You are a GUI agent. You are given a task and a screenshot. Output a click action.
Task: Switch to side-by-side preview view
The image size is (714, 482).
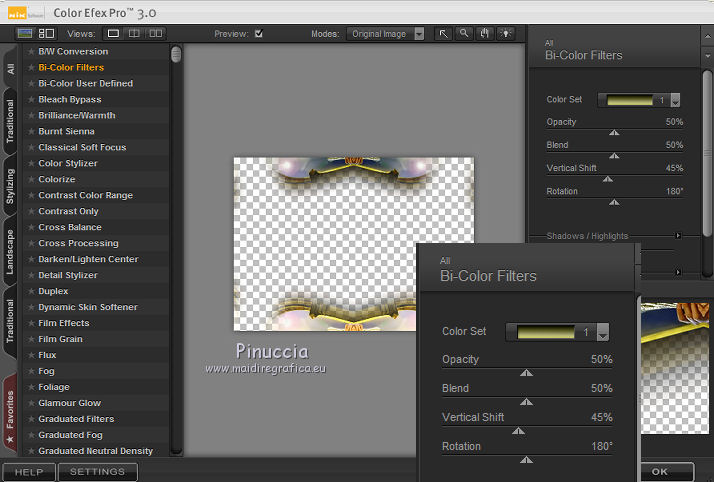pos(156,34)
